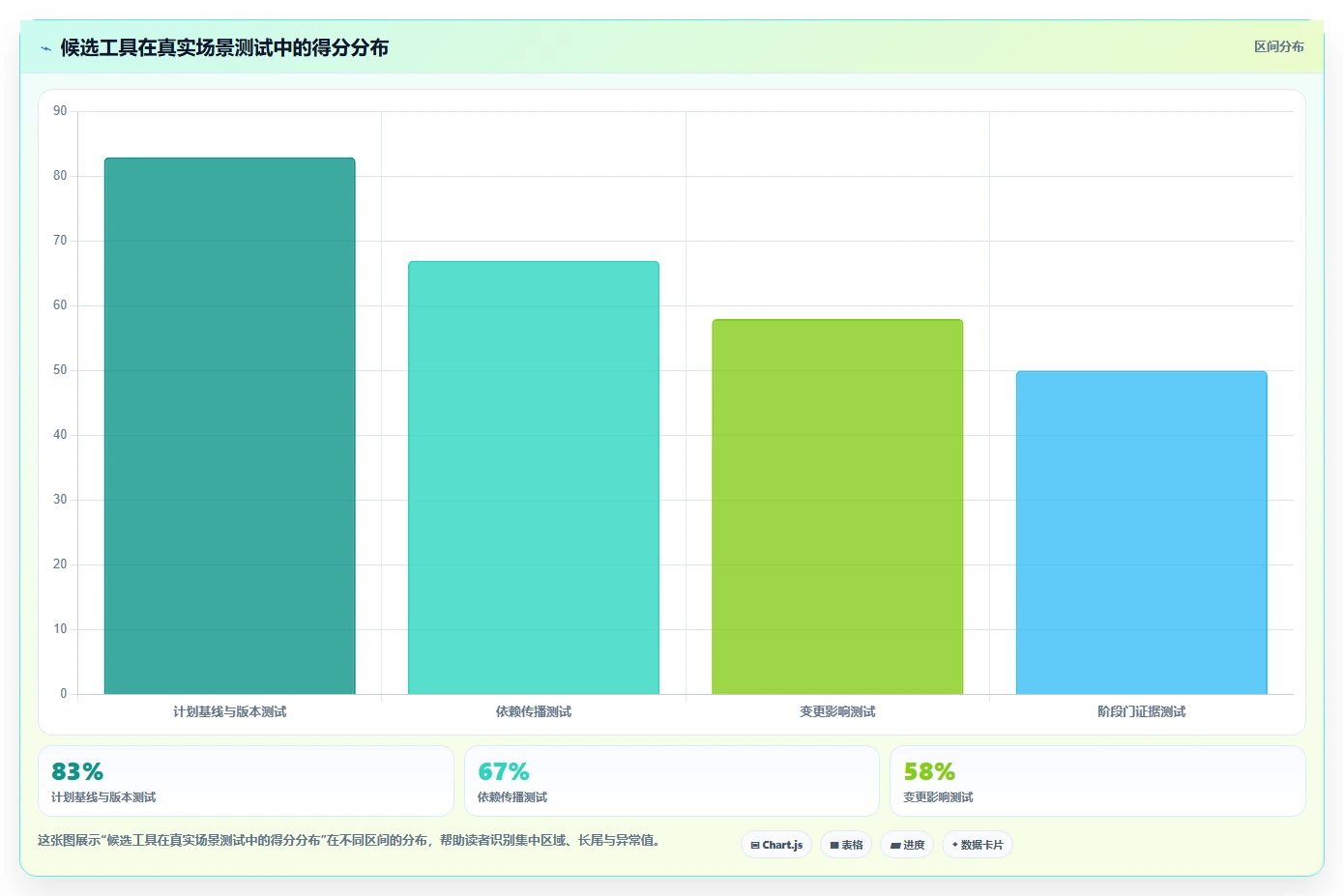This screenshot has height=896, width=1344.
Task: Click the y-axis tick label 20
Action: [60, 564]
